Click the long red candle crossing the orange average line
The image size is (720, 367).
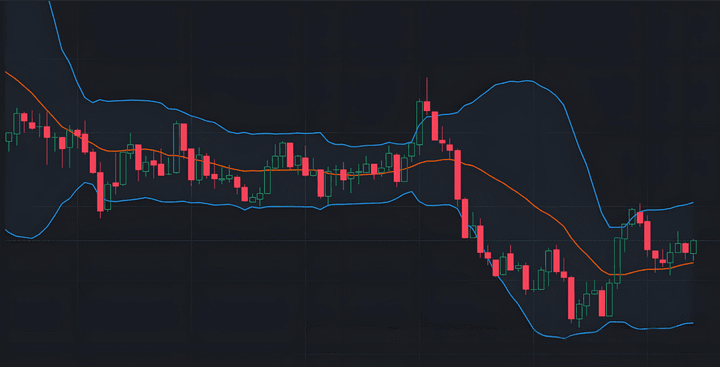(x=457, y=175)
